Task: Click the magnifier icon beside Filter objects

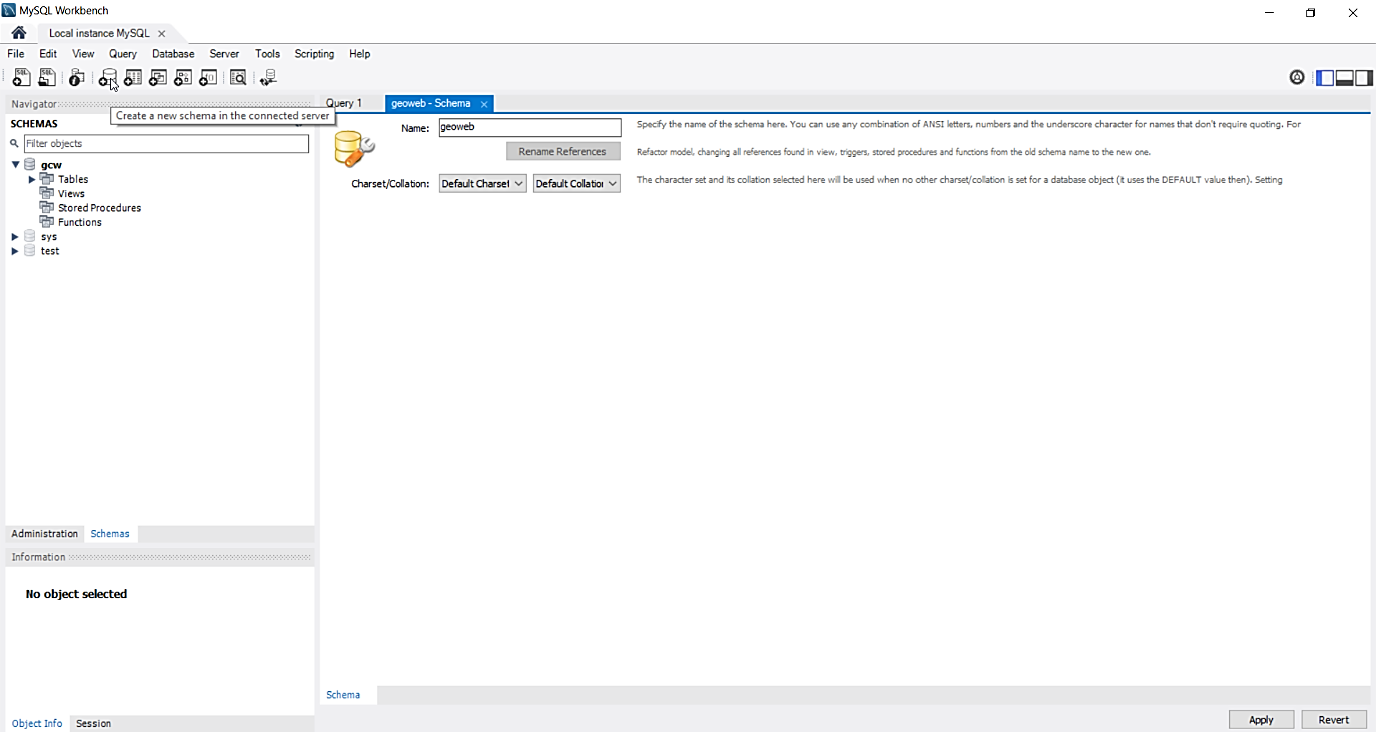Action: click(x=15, y=144)
